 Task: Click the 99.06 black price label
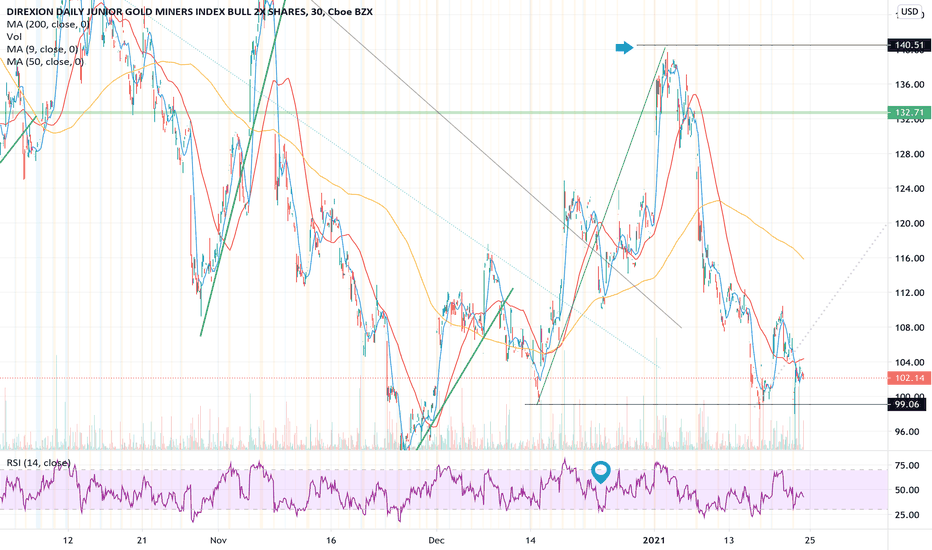click(906, 404)
